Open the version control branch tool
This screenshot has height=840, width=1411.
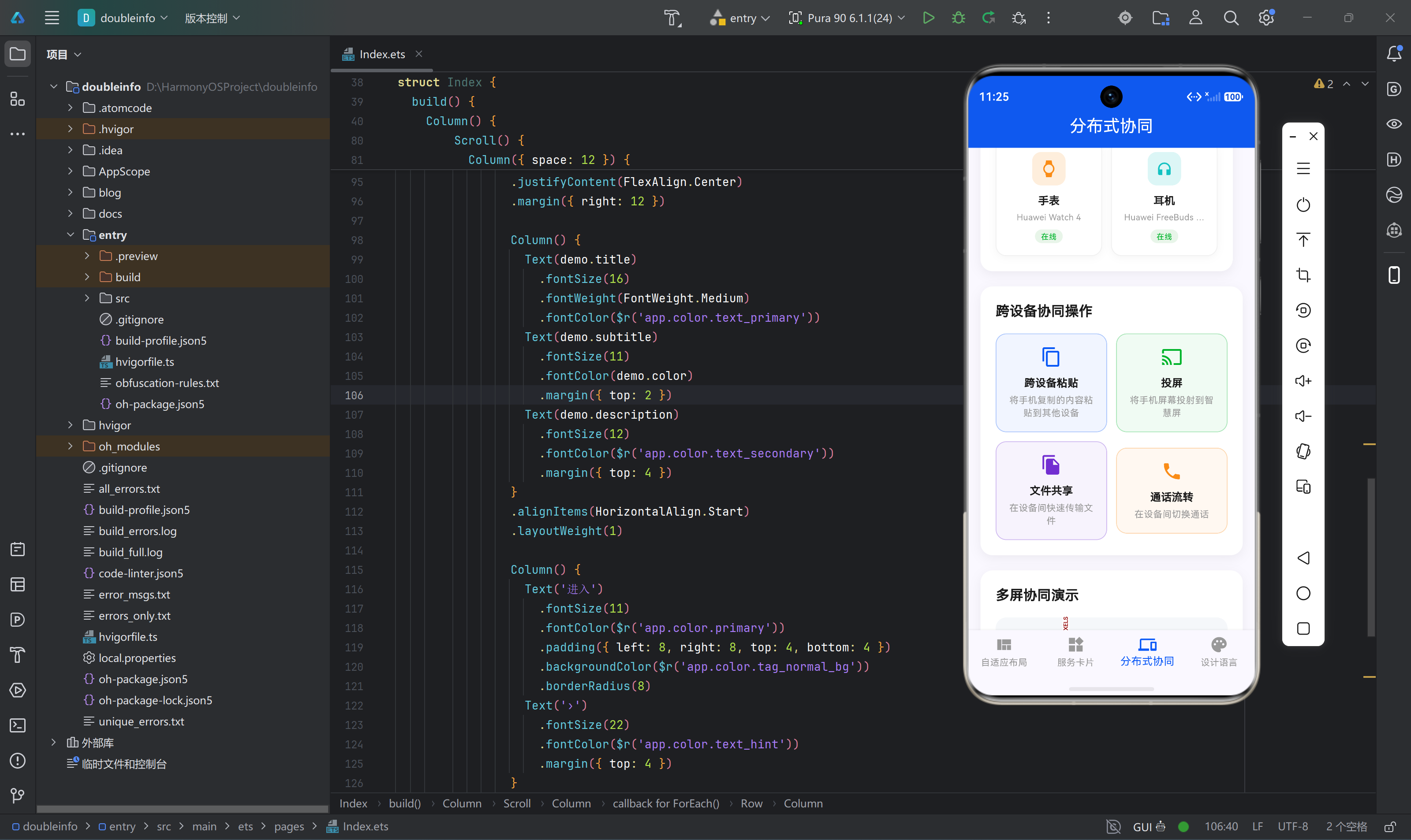[x=18, y=795]
